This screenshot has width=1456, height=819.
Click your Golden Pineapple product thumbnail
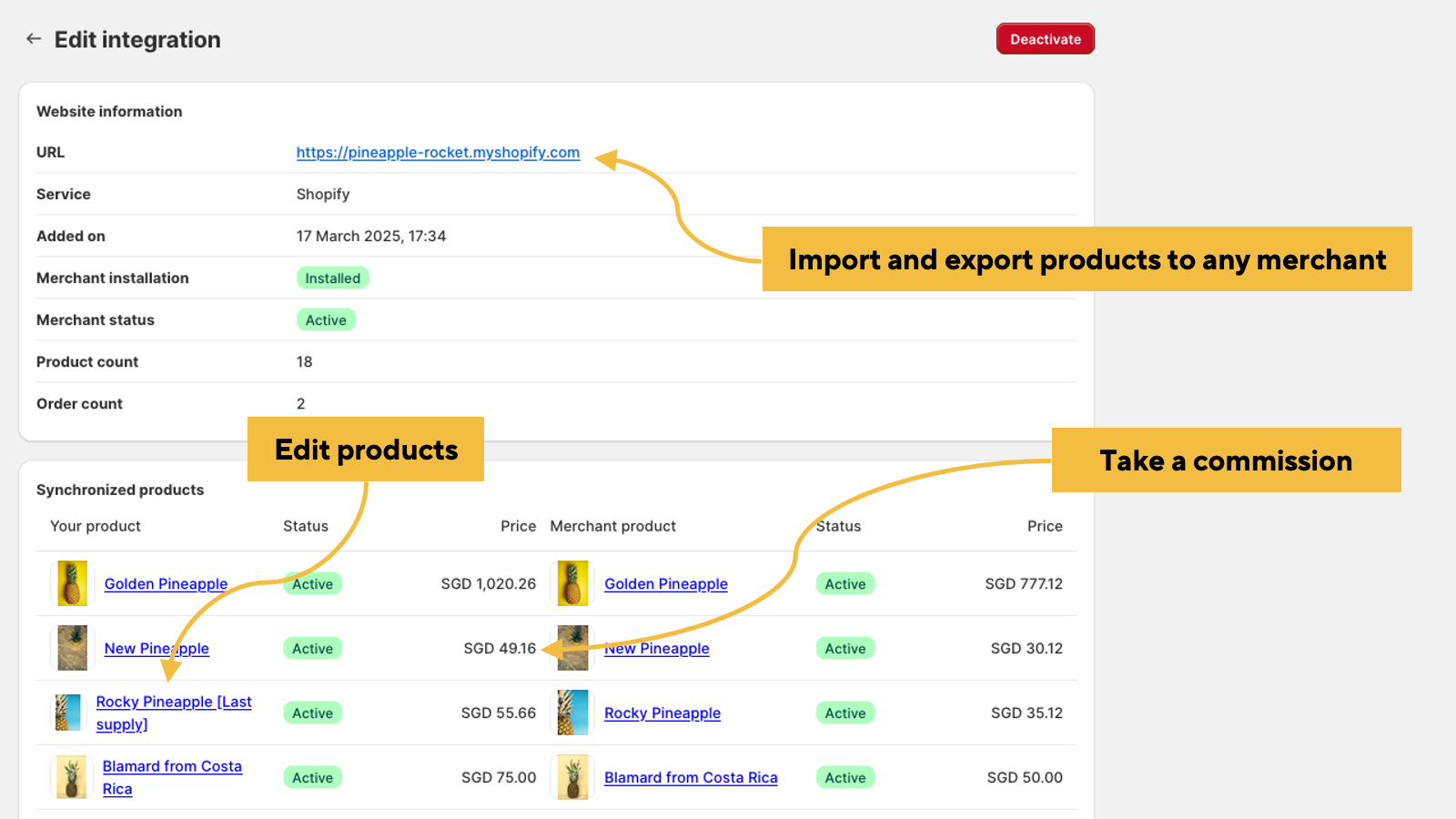[73, 583]
